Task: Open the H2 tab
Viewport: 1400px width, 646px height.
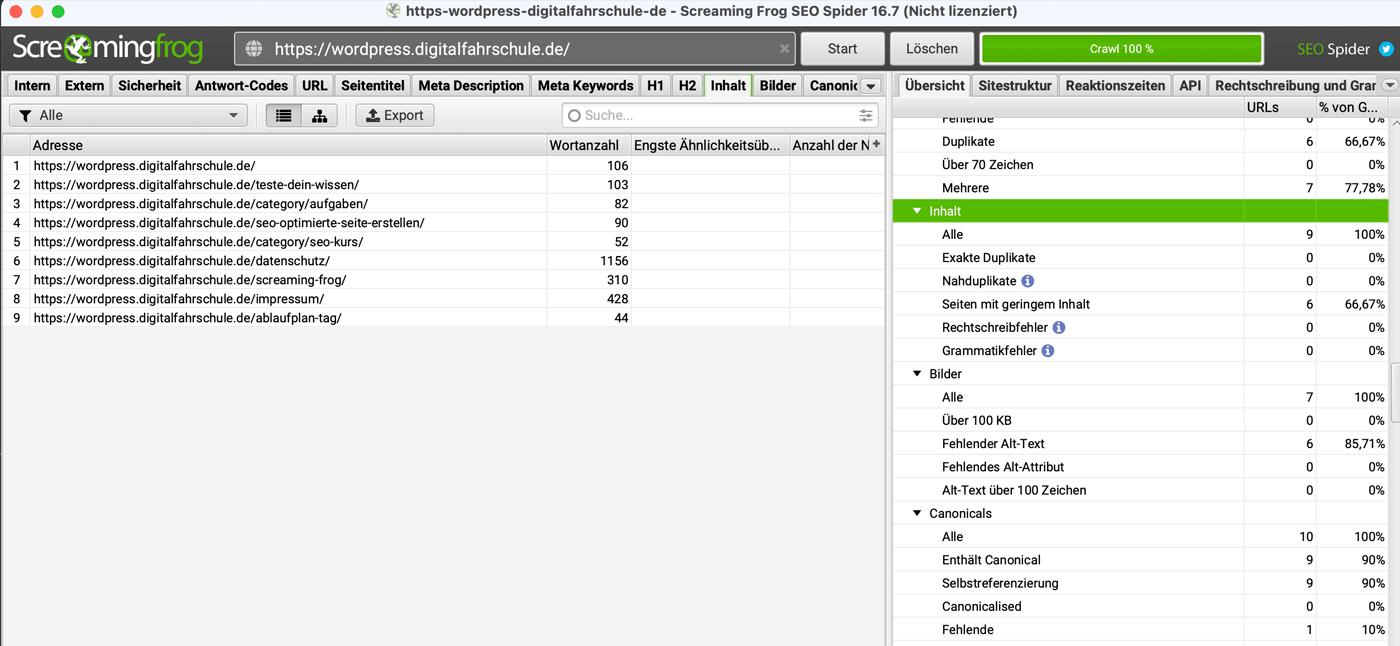Action: click(687, 85)
